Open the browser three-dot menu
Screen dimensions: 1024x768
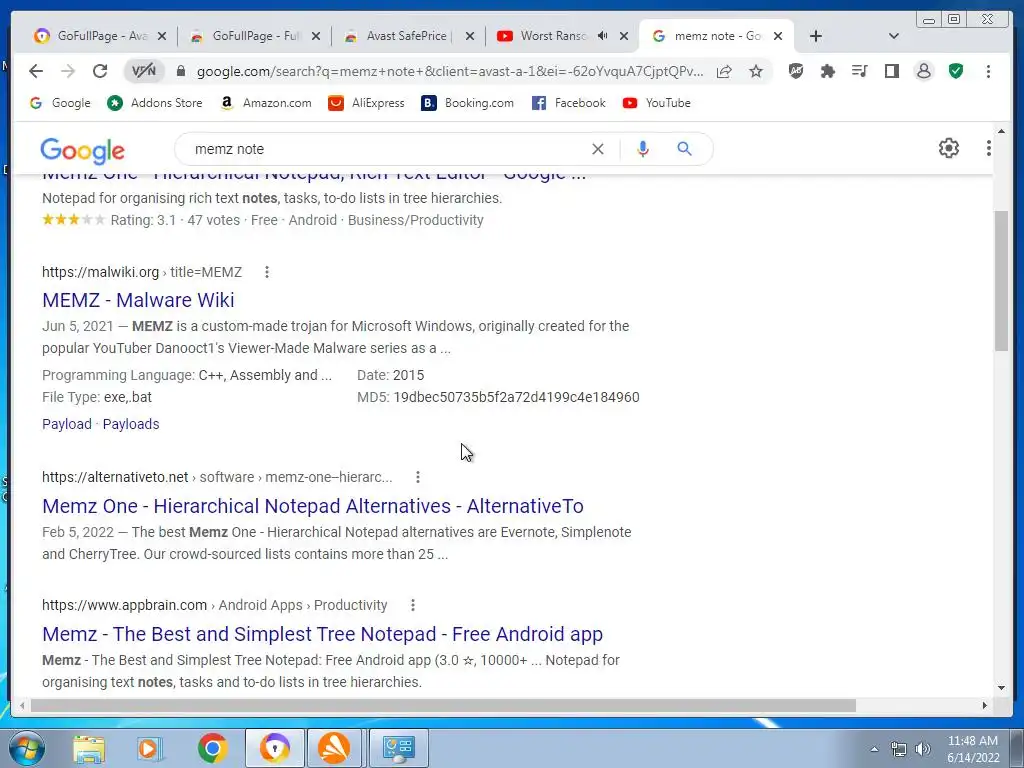[988, 71]
